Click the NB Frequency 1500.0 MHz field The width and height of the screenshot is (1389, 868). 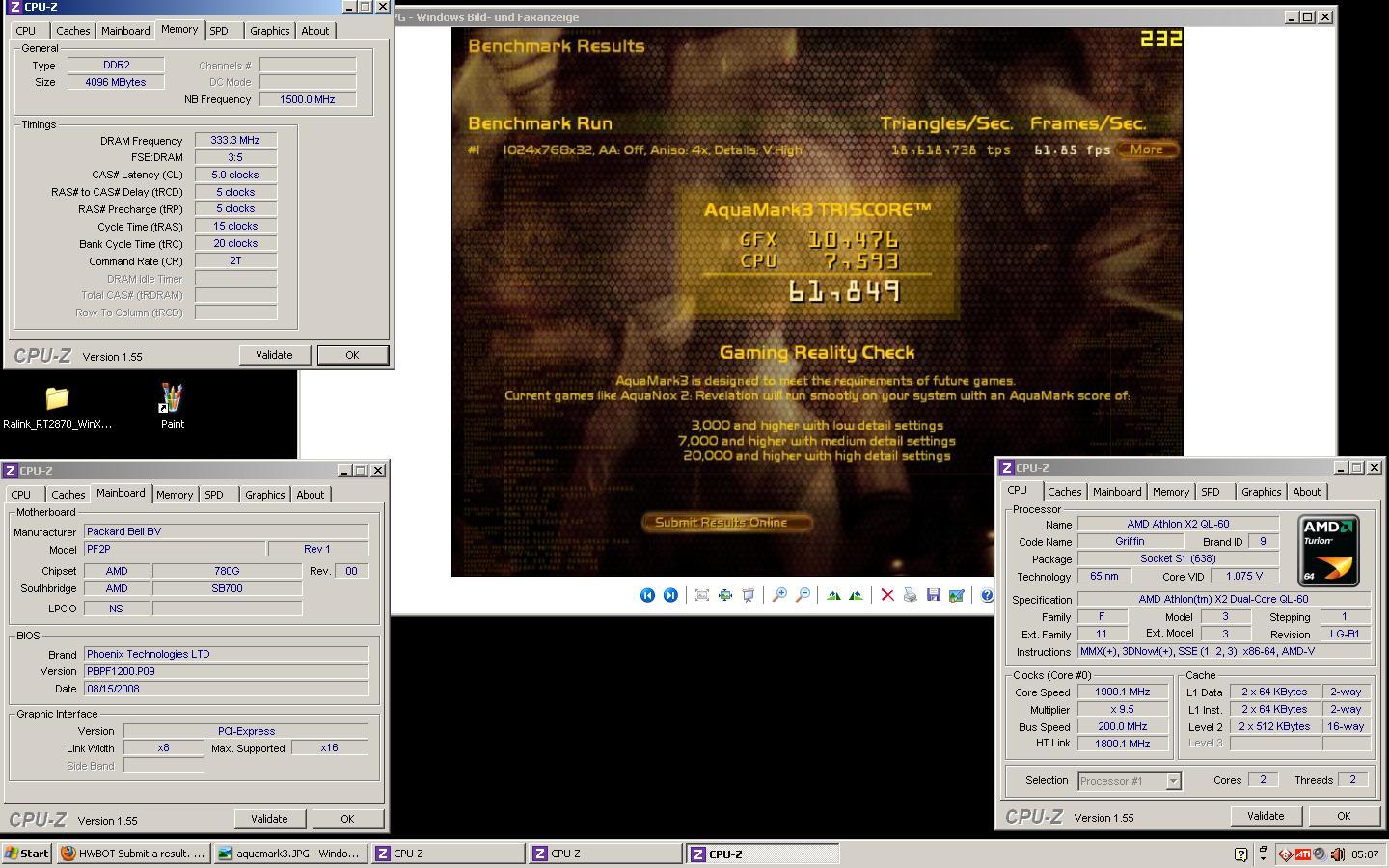[308, 99]
